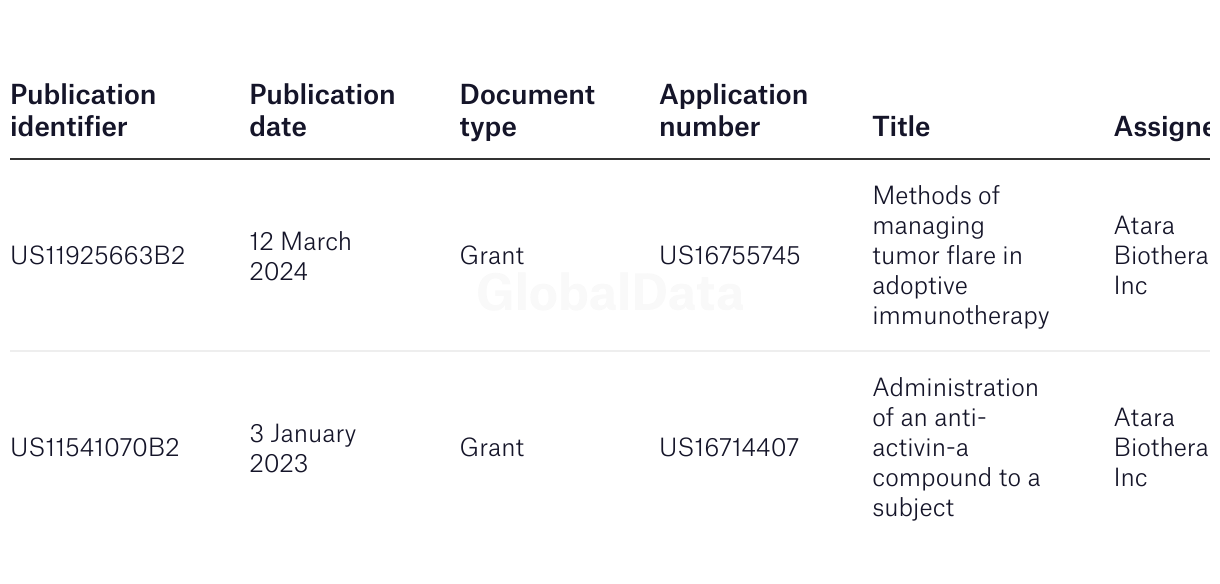The width and height of the screenshot is (1220, 584).
Task: Click the Title column header
Action: (x=901, y=126)
